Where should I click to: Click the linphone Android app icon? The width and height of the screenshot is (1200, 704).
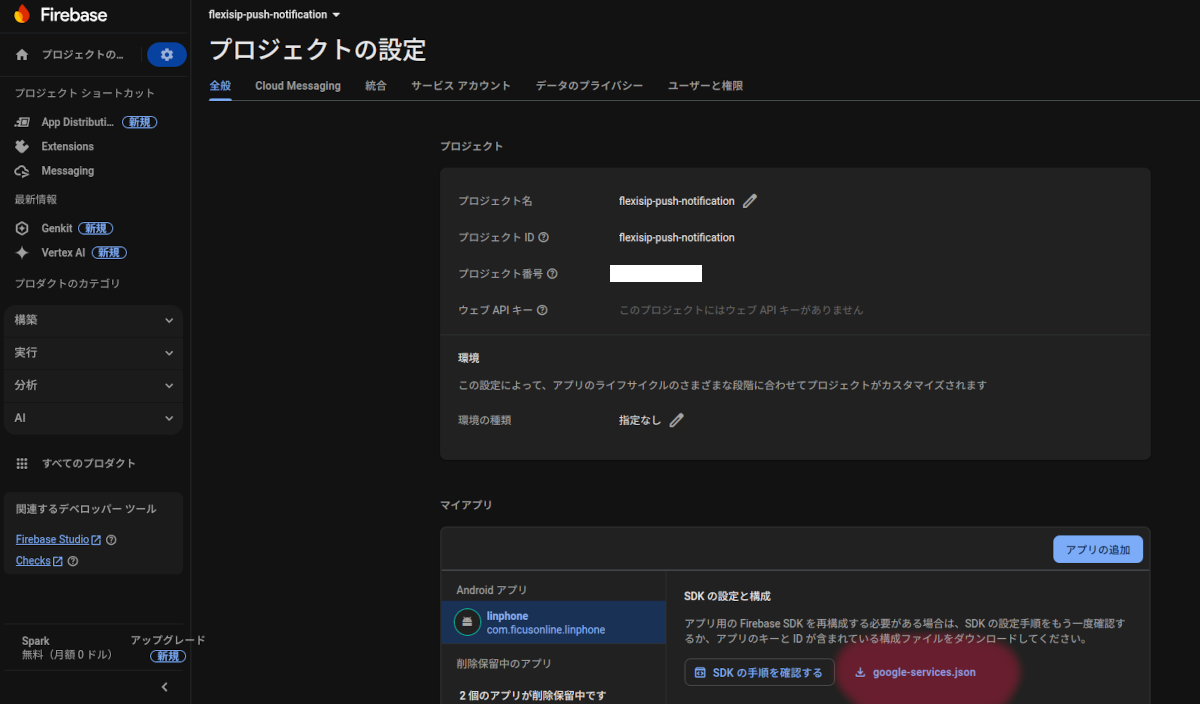467,622
